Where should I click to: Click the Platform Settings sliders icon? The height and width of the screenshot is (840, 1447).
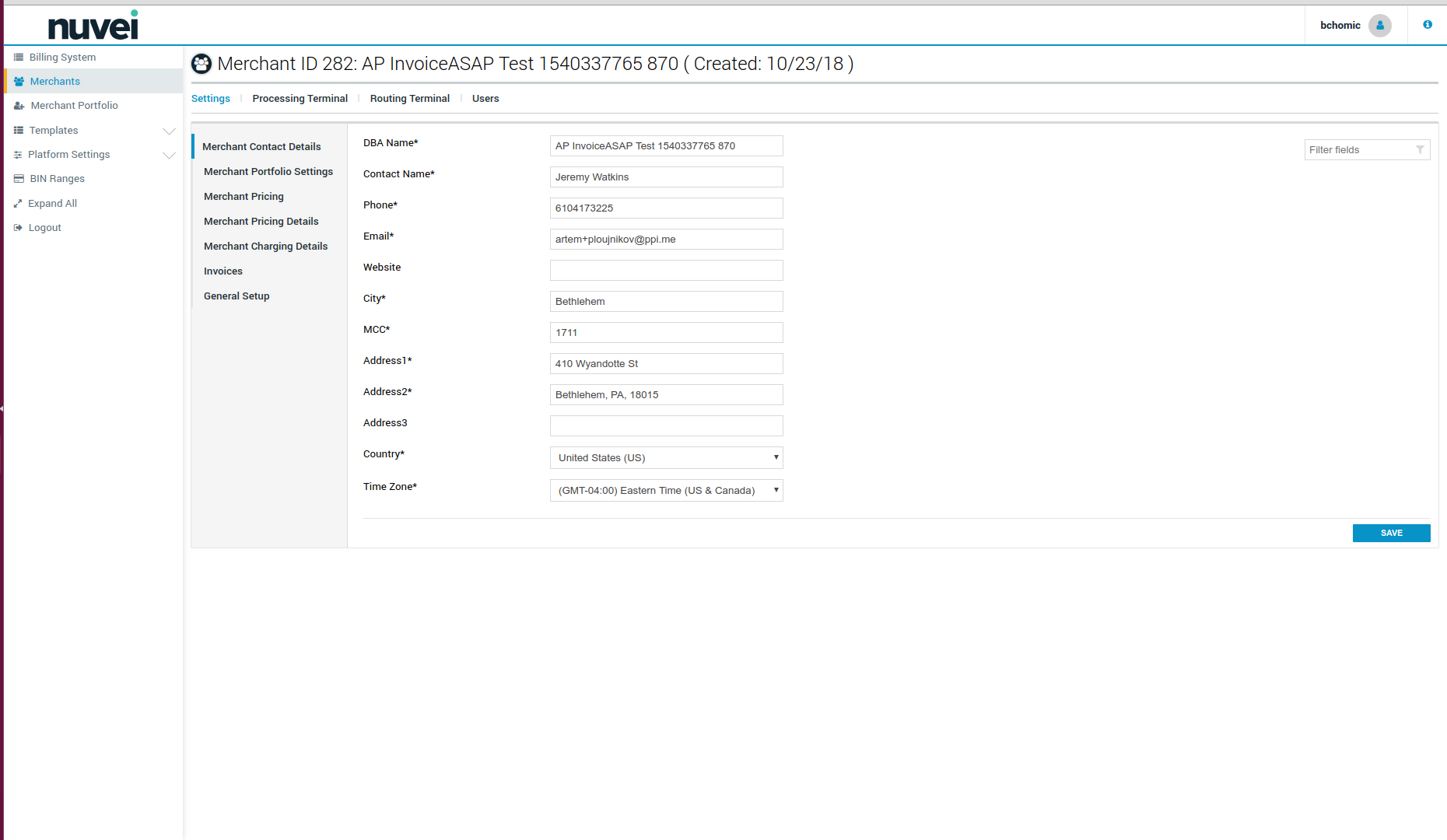18,155
